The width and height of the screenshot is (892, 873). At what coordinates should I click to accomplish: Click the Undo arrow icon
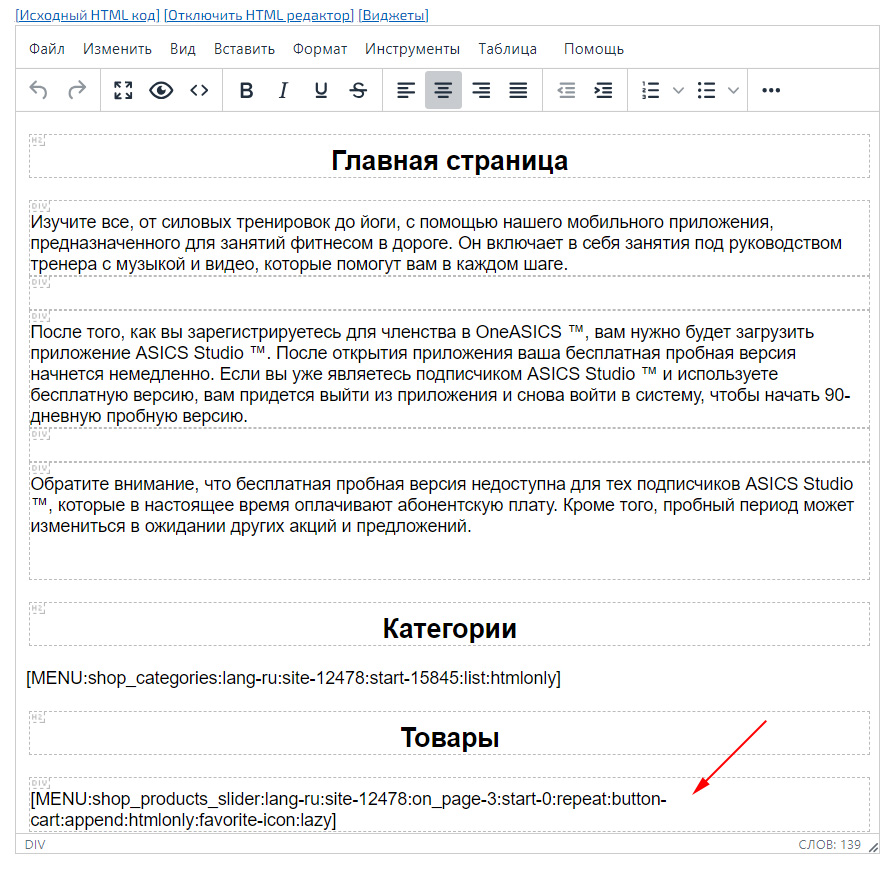tap(39, 91)
